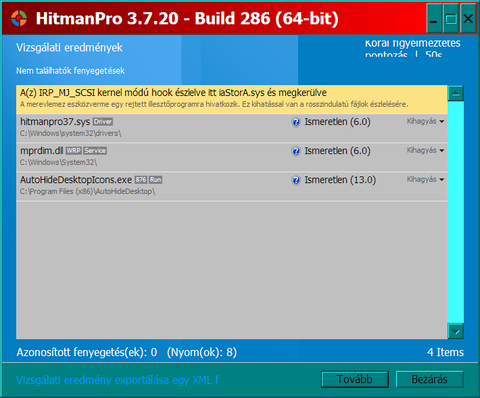This screenshot has width=480, height=398.
Task: Click the 4 Items count label
Action: (x=445, y=352)
